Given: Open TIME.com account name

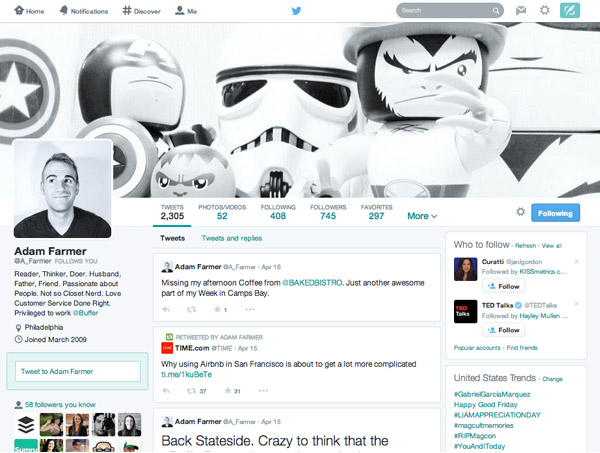Looking at the screenshot, I should pos(192,348).
